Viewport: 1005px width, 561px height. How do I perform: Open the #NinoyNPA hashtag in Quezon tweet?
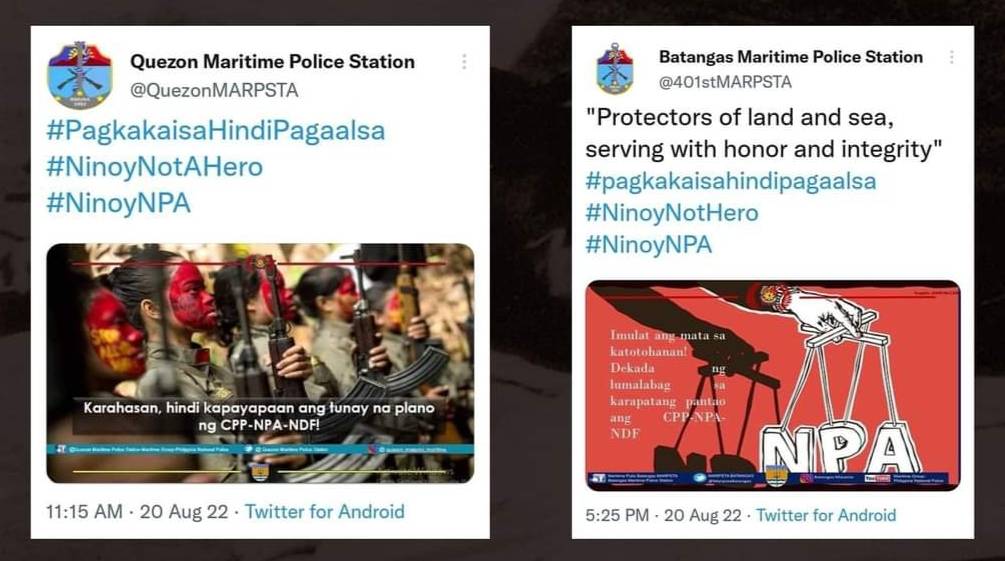pos(119,203)
